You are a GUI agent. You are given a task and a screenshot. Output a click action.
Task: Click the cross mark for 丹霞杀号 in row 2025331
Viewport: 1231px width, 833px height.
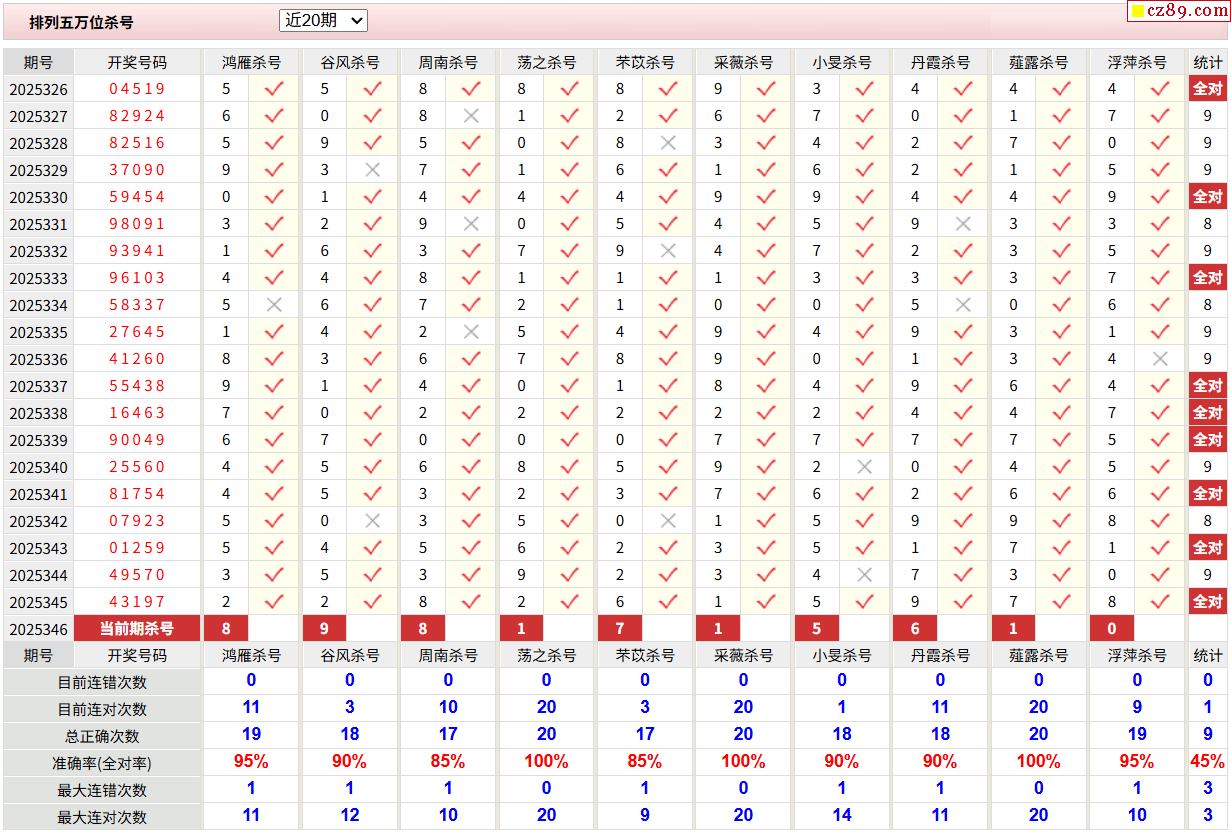tap(963, 224)
